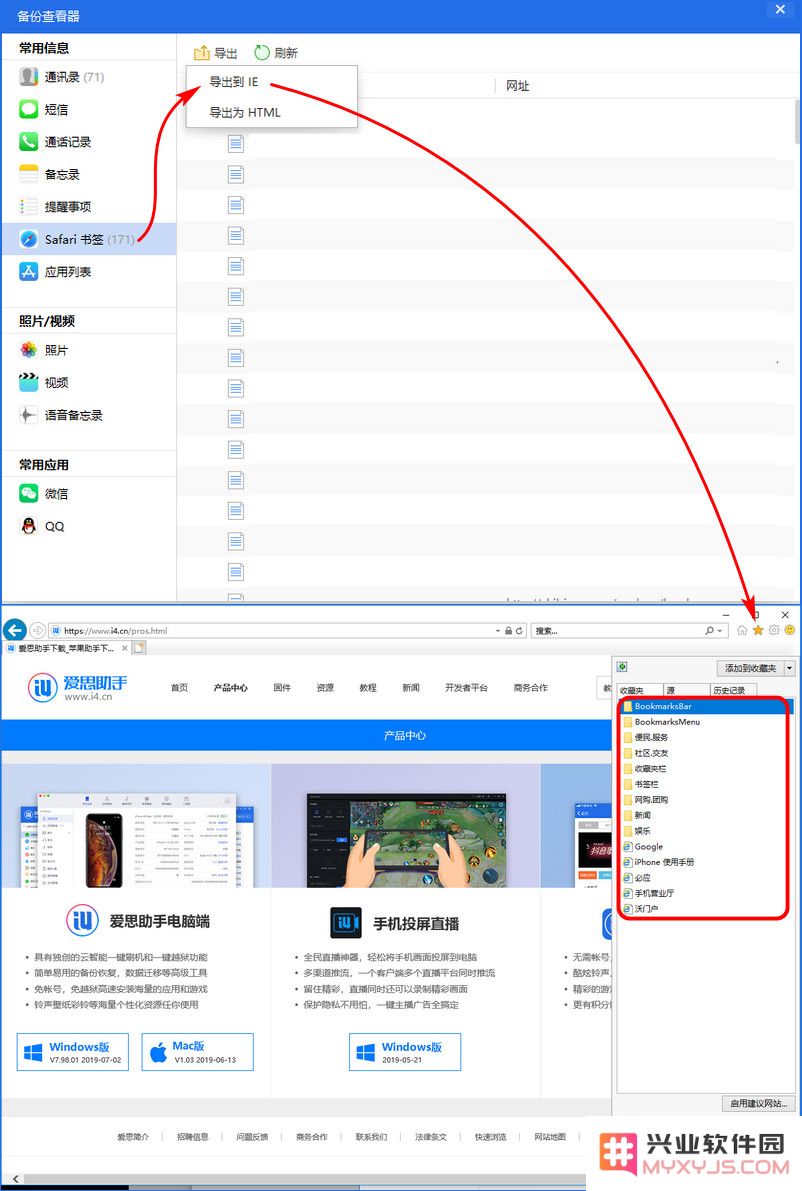This screenshot has width=802, height=1191.
Task: Open 新闻 in the site navigation
Action: click(x=411, y=687)
